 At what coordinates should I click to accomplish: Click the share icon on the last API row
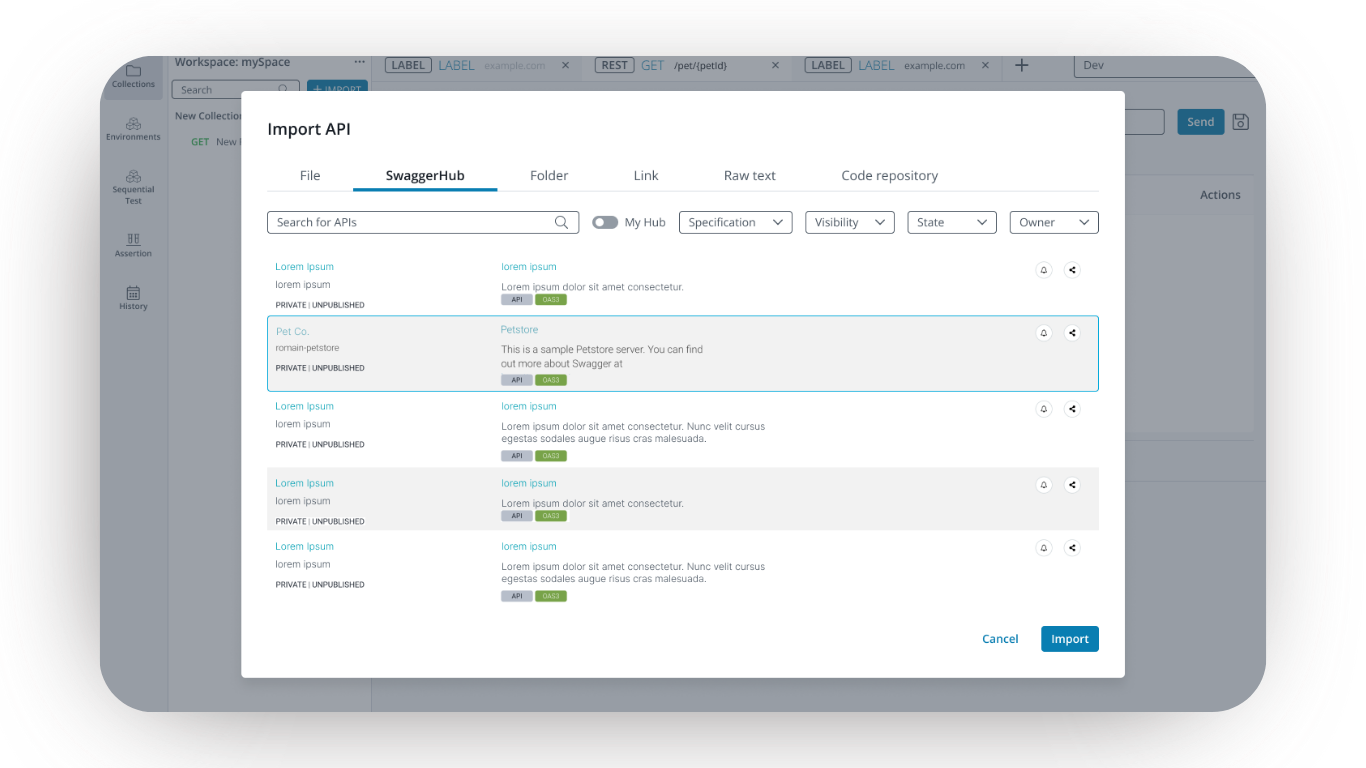(x=1072, y=548)
